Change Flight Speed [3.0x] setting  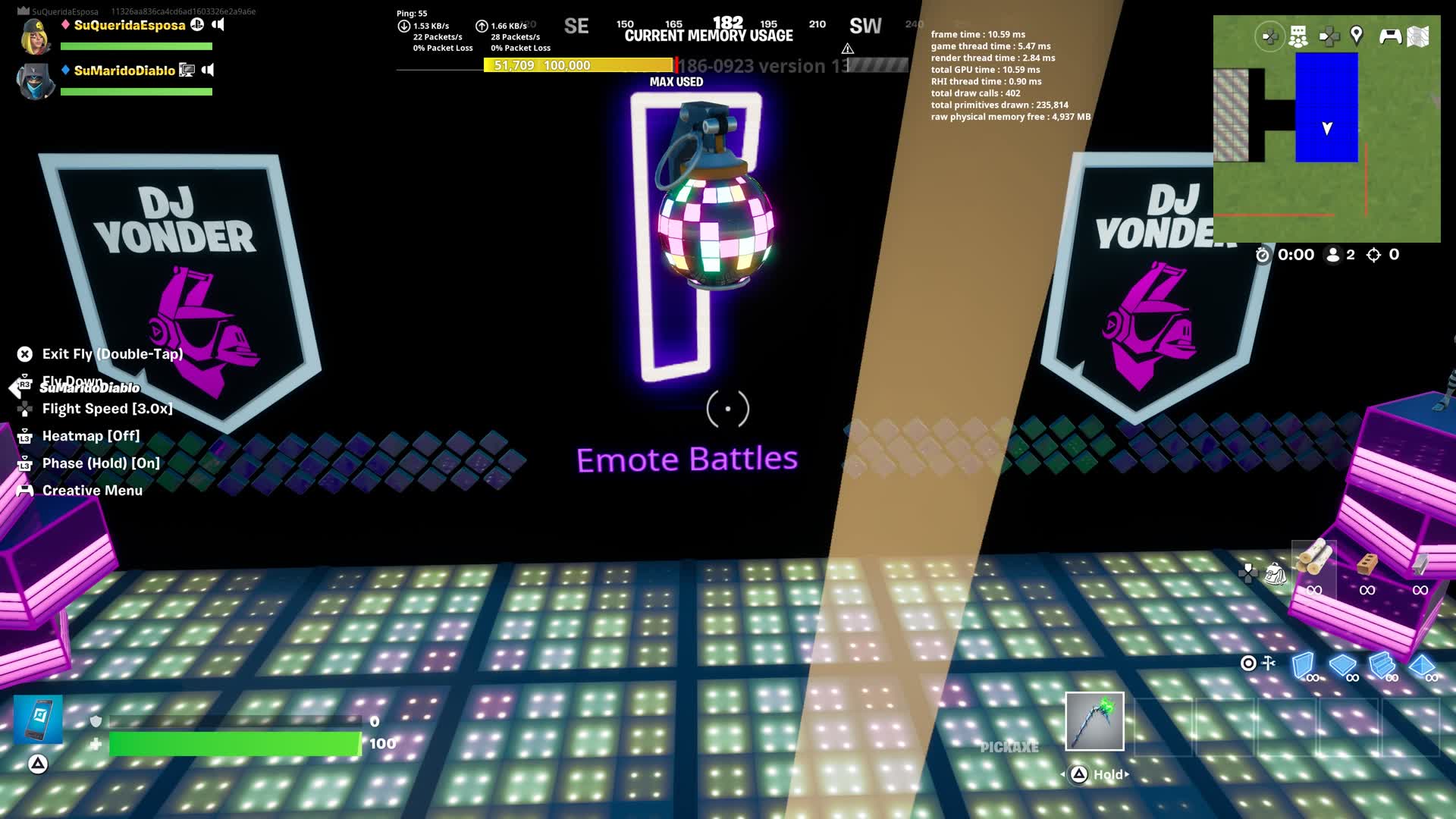(107, 409)
